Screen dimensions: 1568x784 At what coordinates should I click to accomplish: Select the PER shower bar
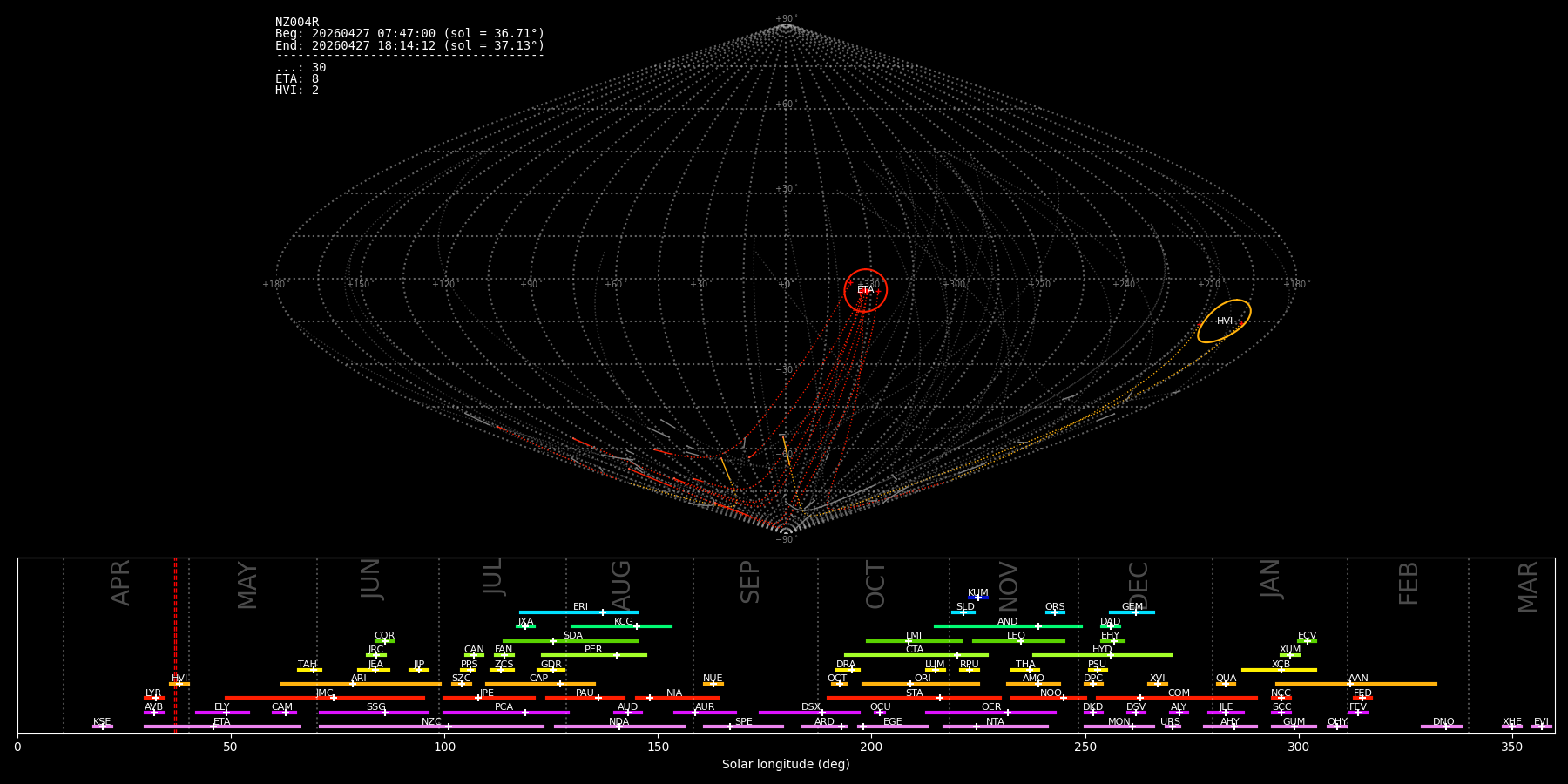coord(594,655)
